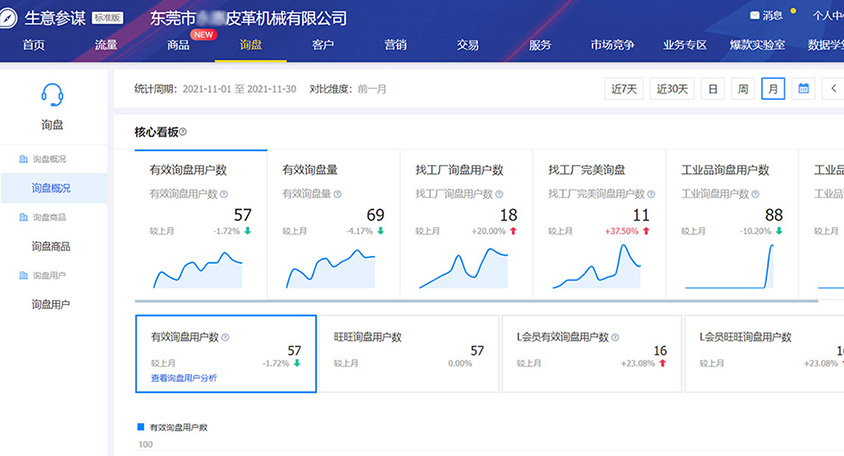The width and height of the screenshot is (844, 456).
Task: Click the 询盘用户 section icon in sidebar
Action: click(x=23, y=275)
